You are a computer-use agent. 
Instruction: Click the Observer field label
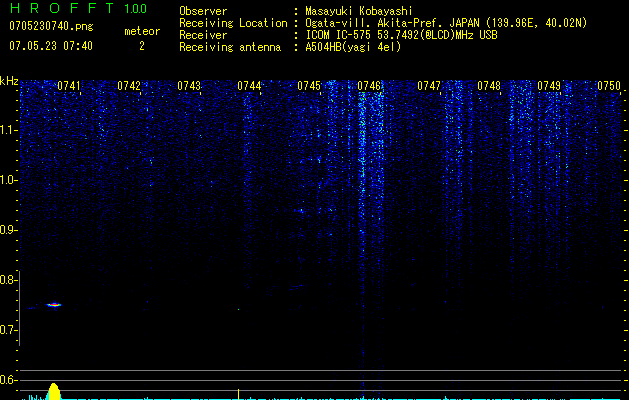tap(203, 11)
